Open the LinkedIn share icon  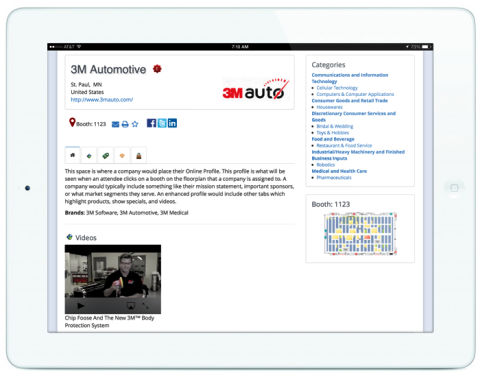pyautogui.click(x=172, y=123)
